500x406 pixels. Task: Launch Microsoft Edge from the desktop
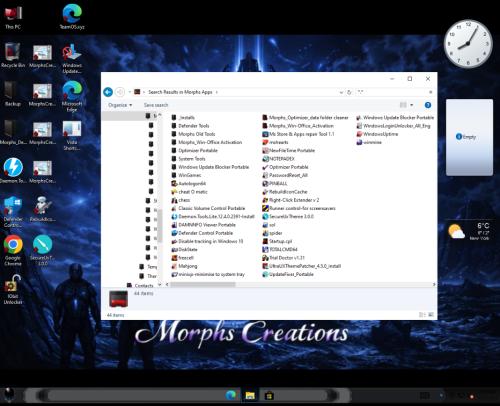point(72,97)
